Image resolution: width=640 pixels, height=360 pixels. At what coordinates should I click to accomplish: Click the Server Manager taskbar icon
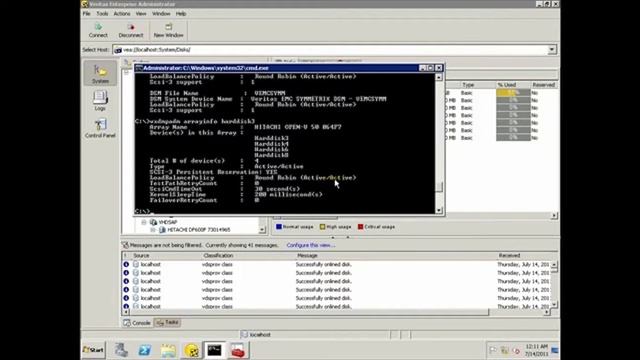pos(121,350)
